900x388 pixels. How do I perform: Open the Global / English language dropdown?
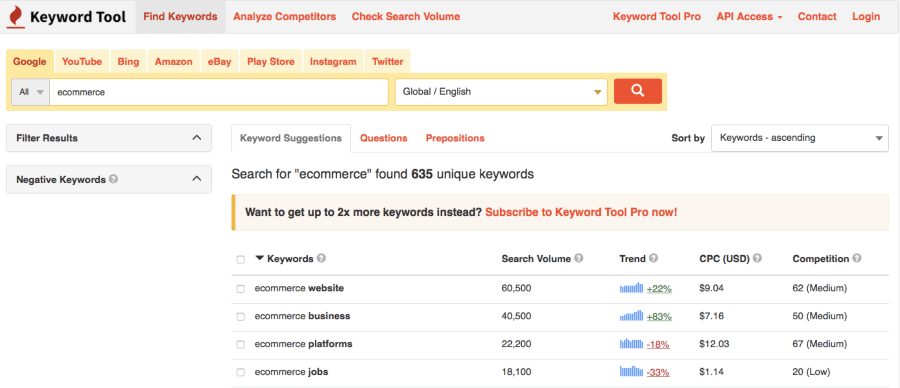(501, 92)
